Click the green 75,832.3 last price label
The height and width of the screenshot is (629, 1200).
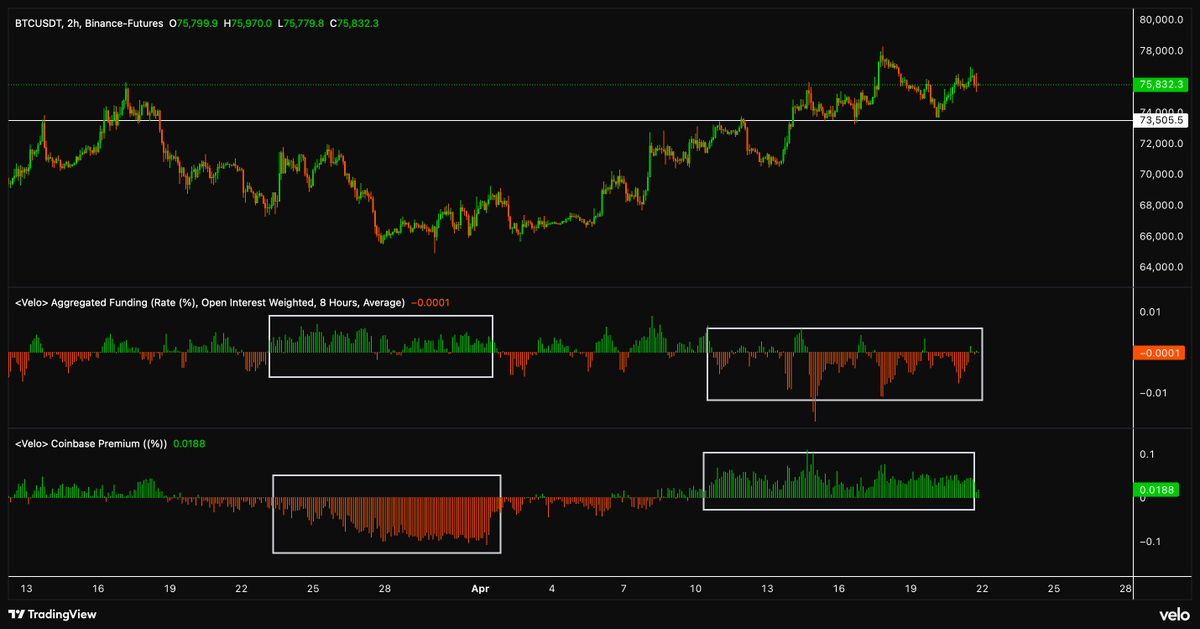(1159, 85)
